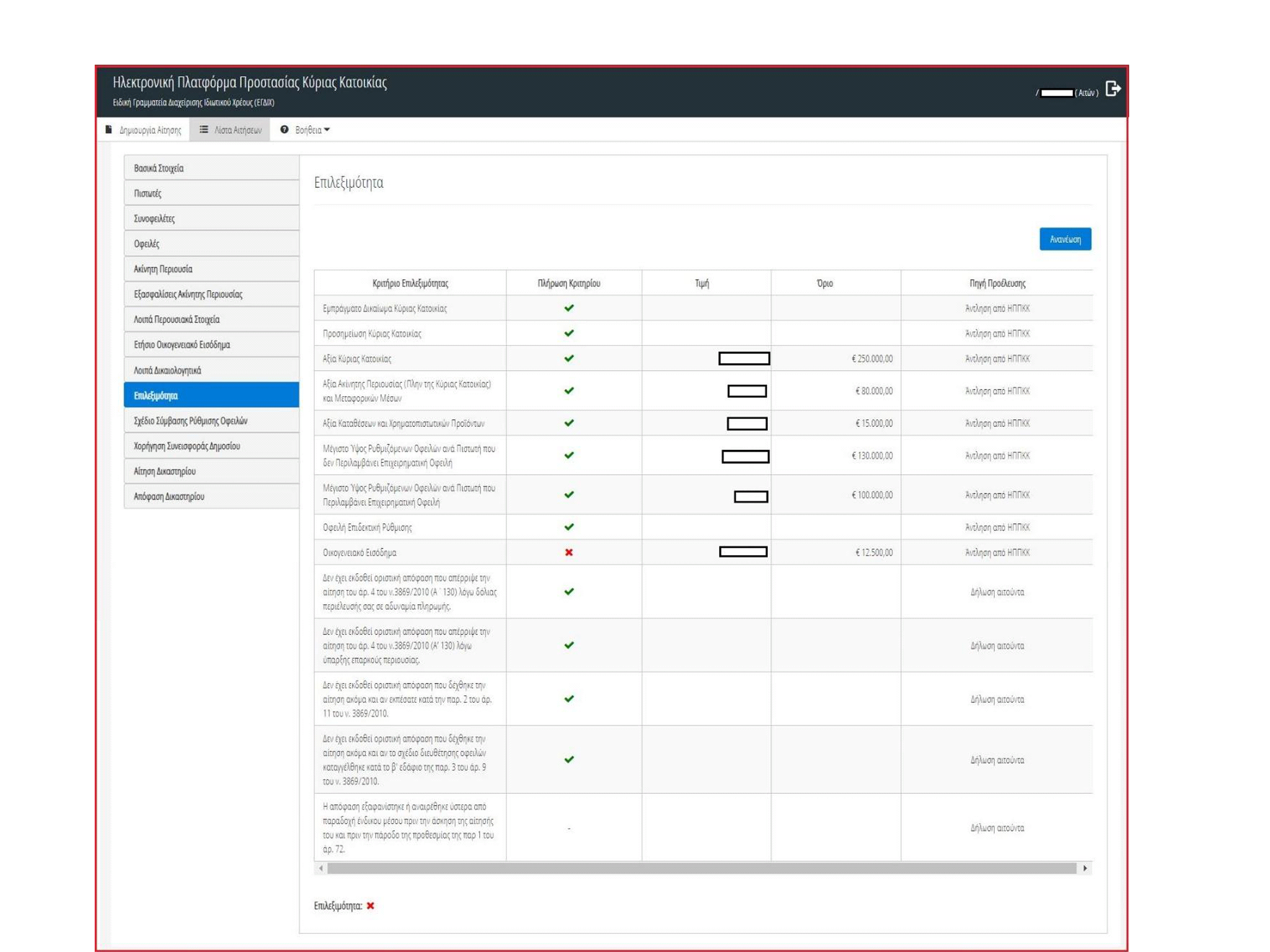Click the Κριτήριο Επιλεξιμότητας column header
This screenshot has height=952, width=1270.
pyautogui.click(x=410, y=283)
